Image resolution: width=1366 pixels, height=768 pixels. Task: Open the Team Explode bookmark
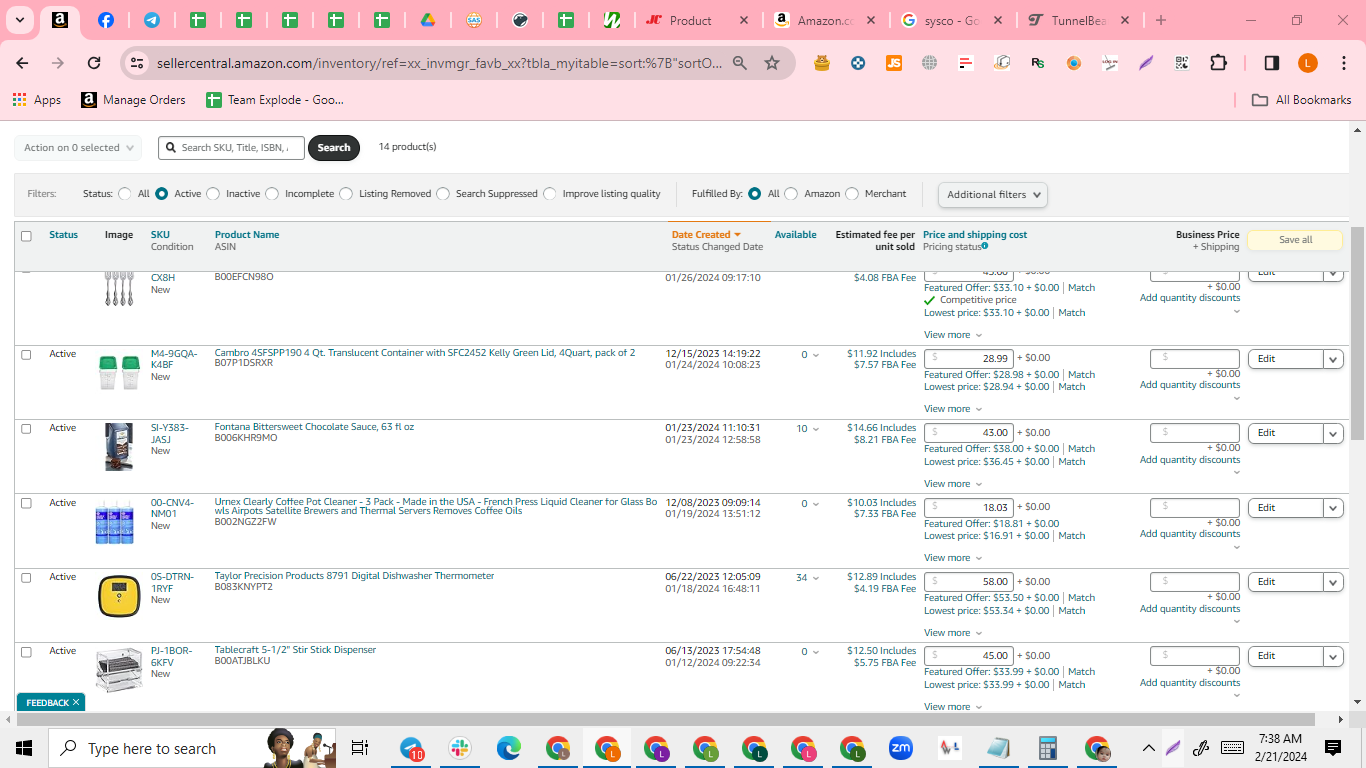(x=275, y=100)
